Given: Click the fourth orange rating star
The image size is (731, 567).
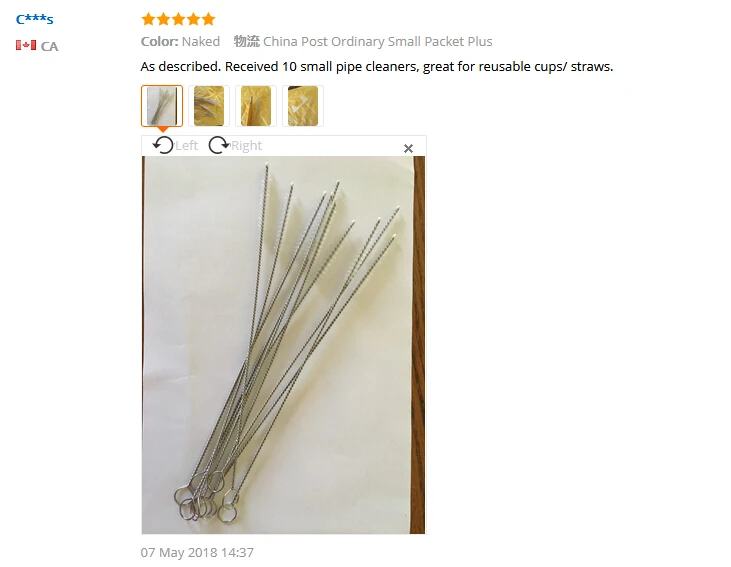Looking at the screenshot, I should [x=193, y=19].
